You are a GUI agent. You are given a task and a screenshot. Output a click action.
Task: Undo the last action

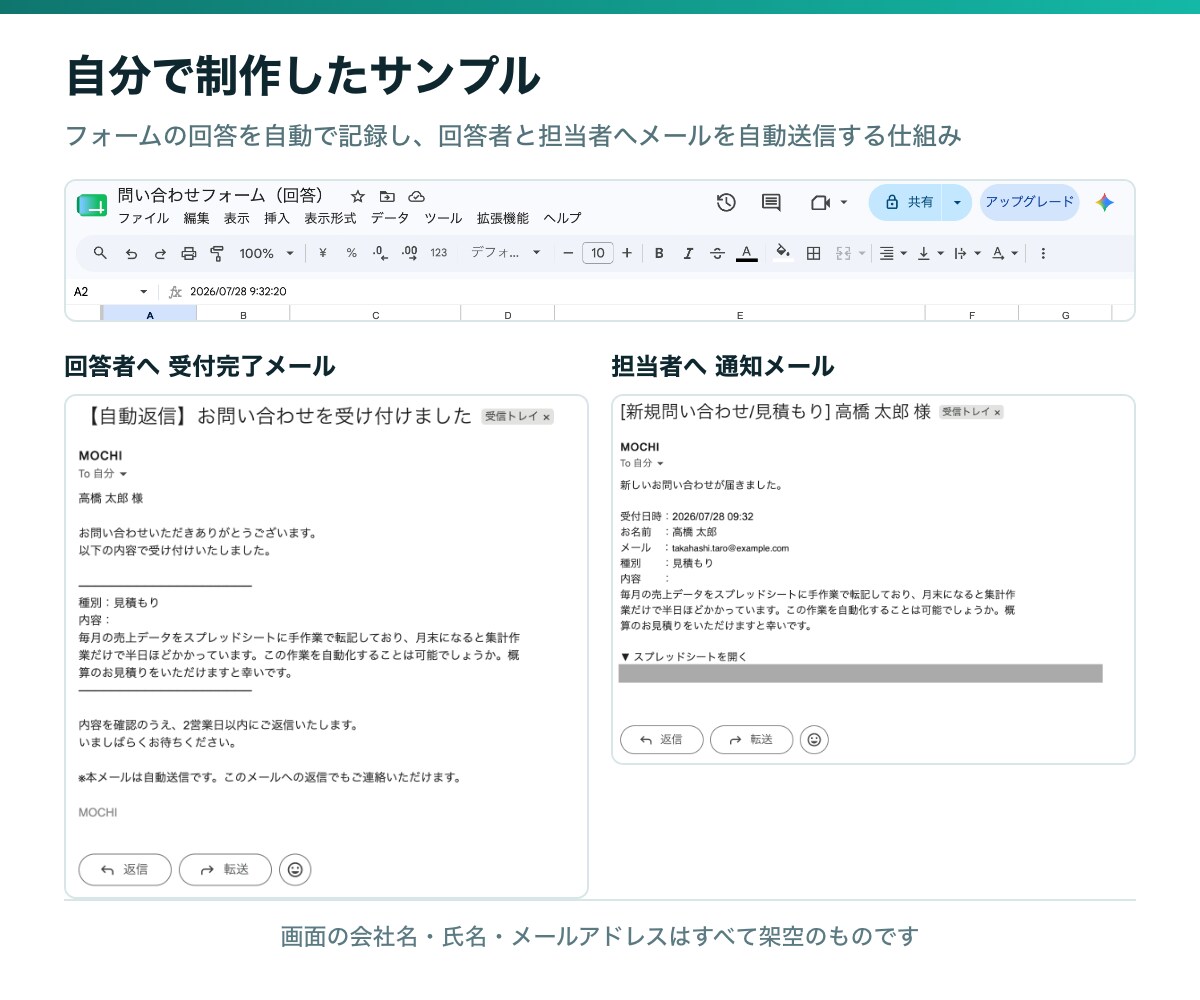click(x=131, y=254)
